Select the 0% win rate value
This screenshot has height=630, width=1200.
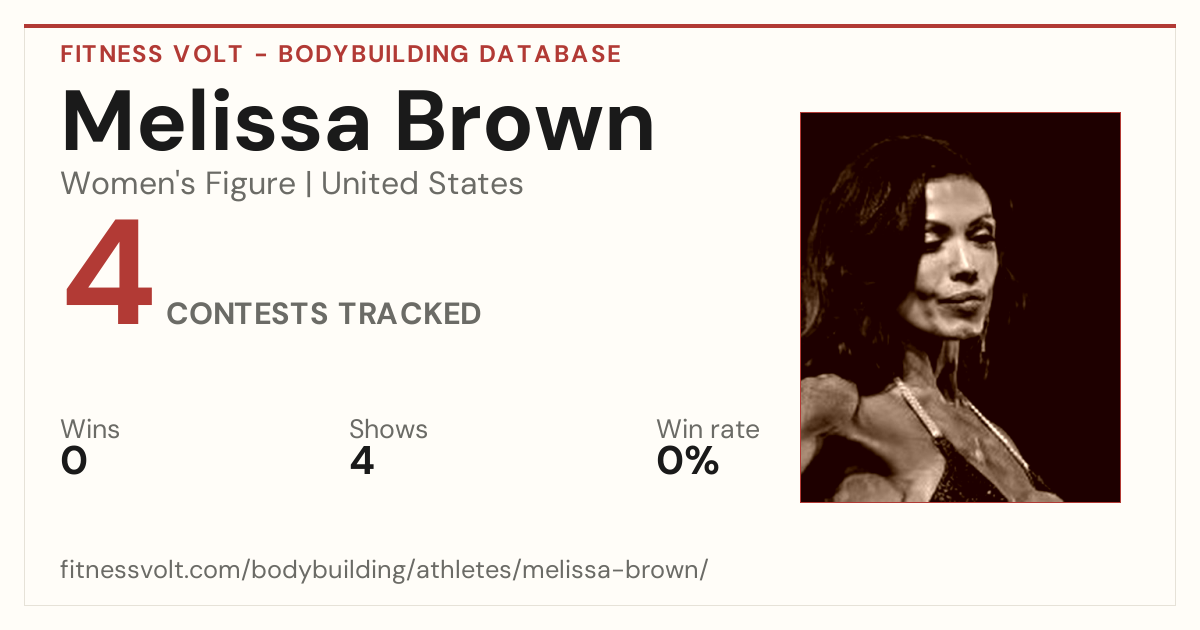click(688, 461)
